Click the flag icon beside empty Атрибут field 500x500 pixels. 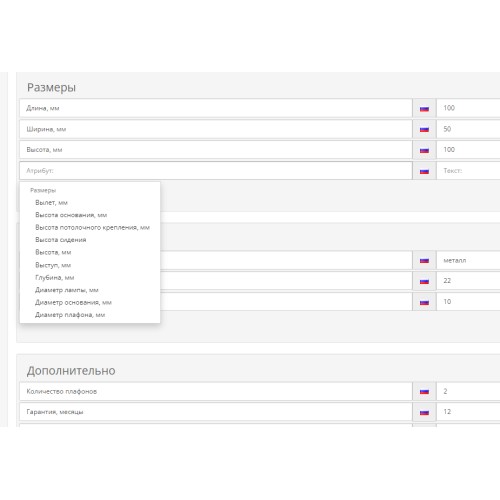(424, 171)
